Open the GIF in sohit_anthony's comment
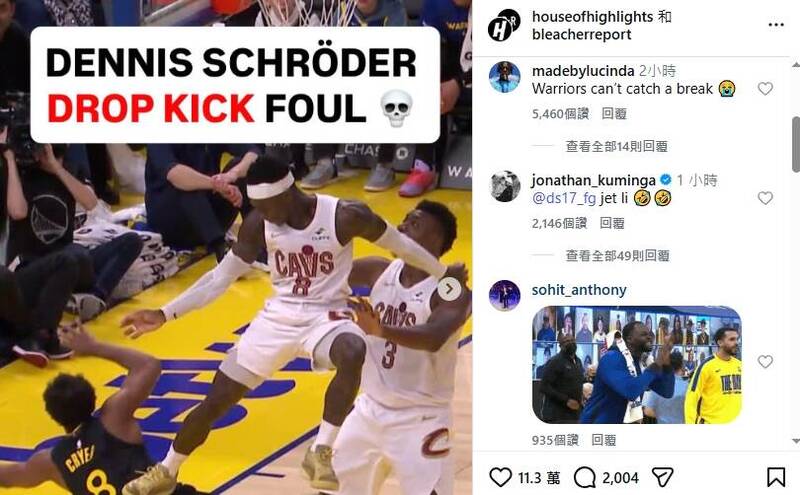The height and width of the screenshot is (495, 800). pyautogui.click(x=636, y=364)
